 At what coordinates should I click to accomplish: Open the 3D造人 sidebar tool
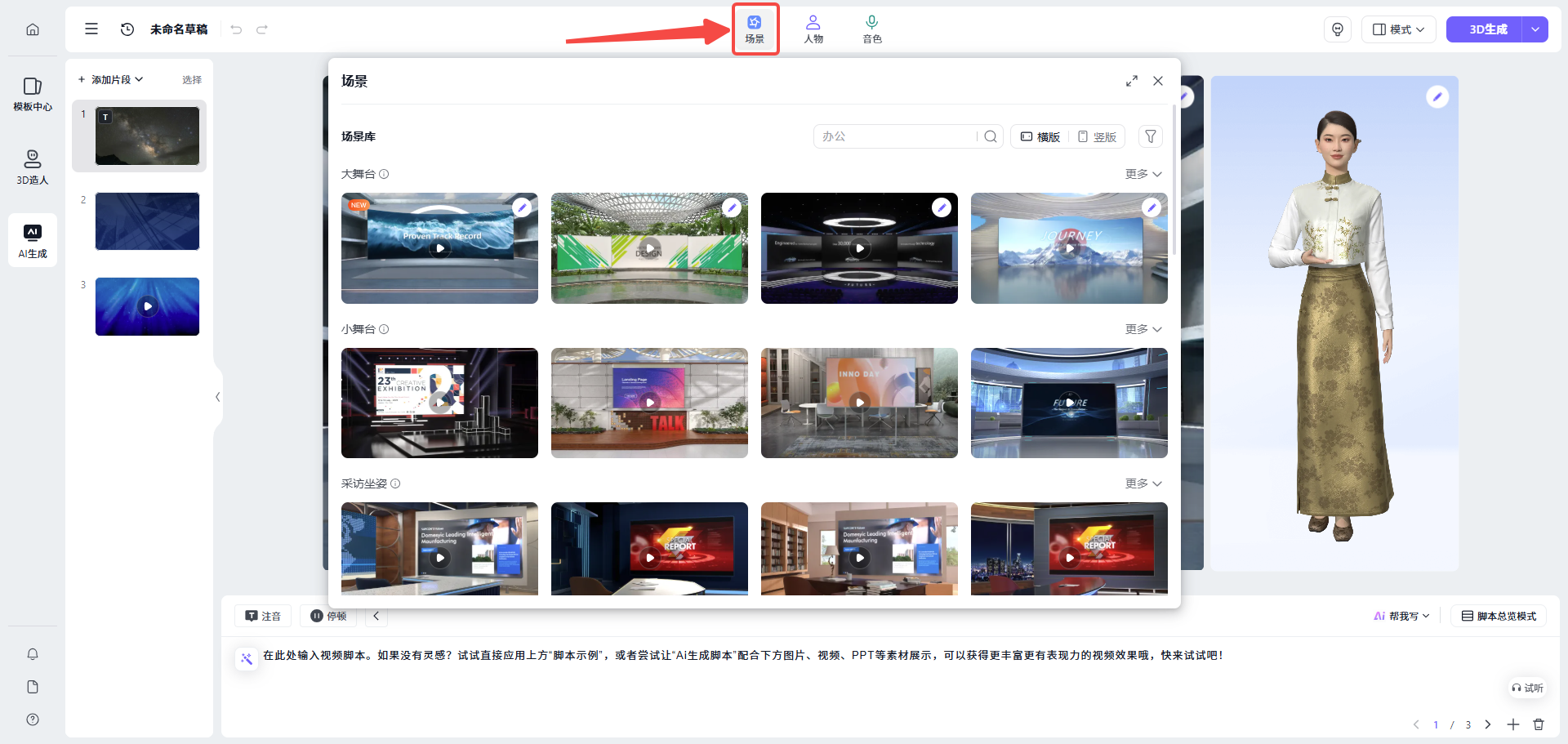click(33, 167)
